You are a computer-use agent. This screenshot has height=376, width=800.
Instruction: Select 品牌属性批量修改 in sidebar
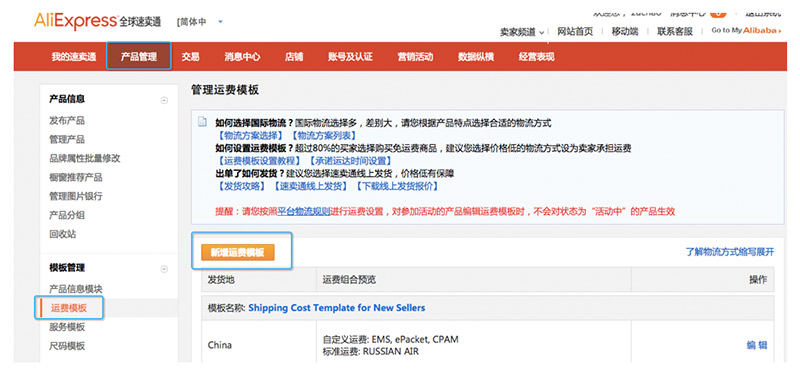(85, 158)
